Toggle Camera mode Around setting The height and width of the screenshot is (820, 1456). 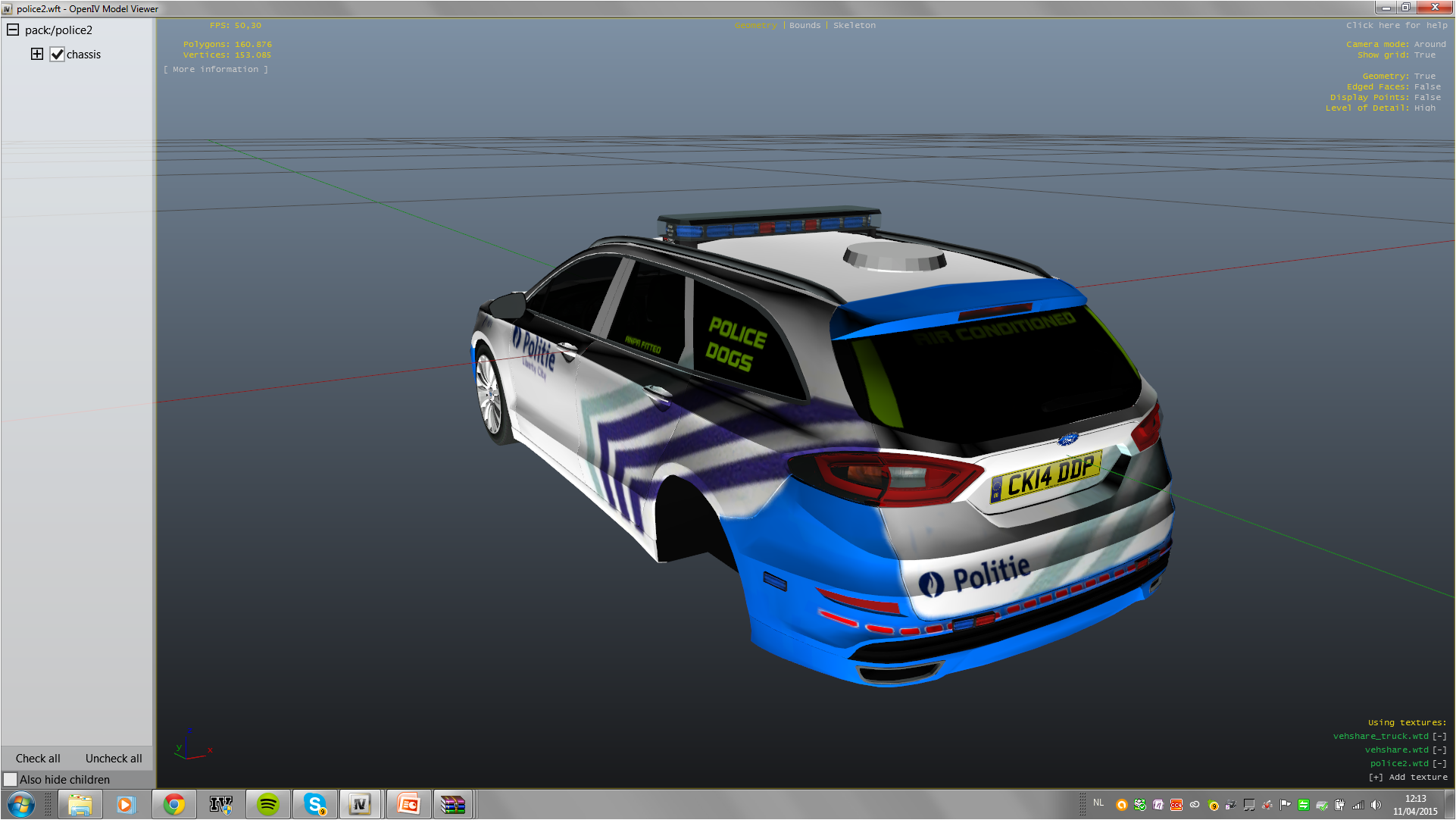pos(1395,44)
